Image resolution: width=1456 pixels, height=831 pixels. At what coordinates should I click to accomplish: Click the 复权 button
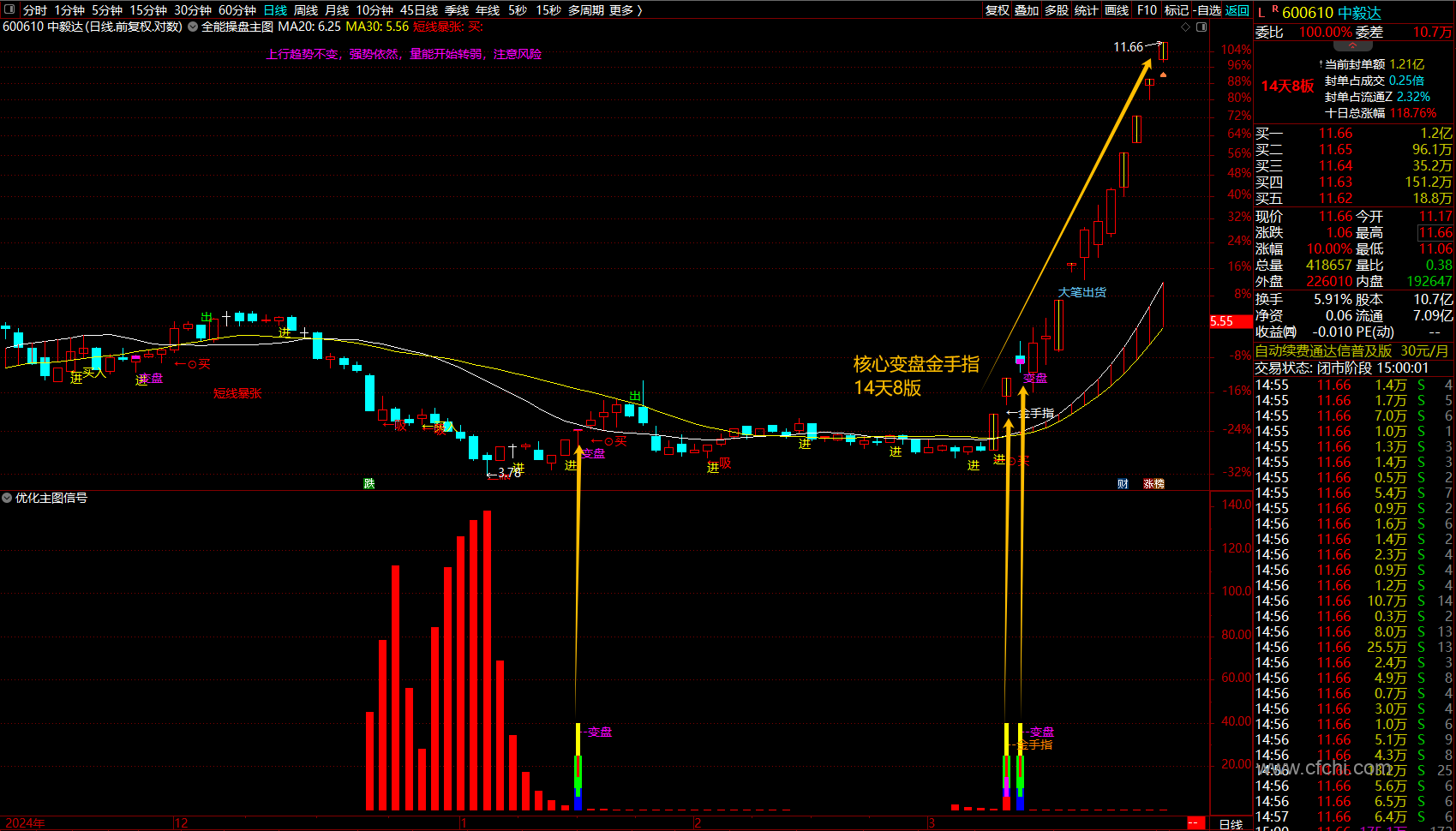tap(998, 10)
